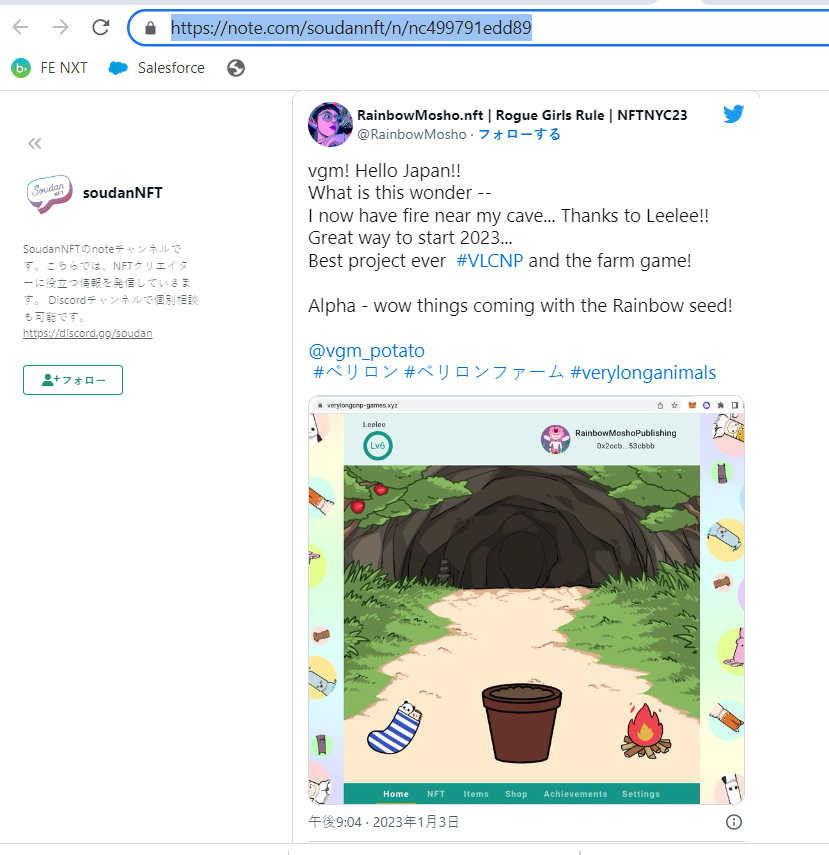
Task: Open the #verylonganimals hashtag
Action: [643, 373]
